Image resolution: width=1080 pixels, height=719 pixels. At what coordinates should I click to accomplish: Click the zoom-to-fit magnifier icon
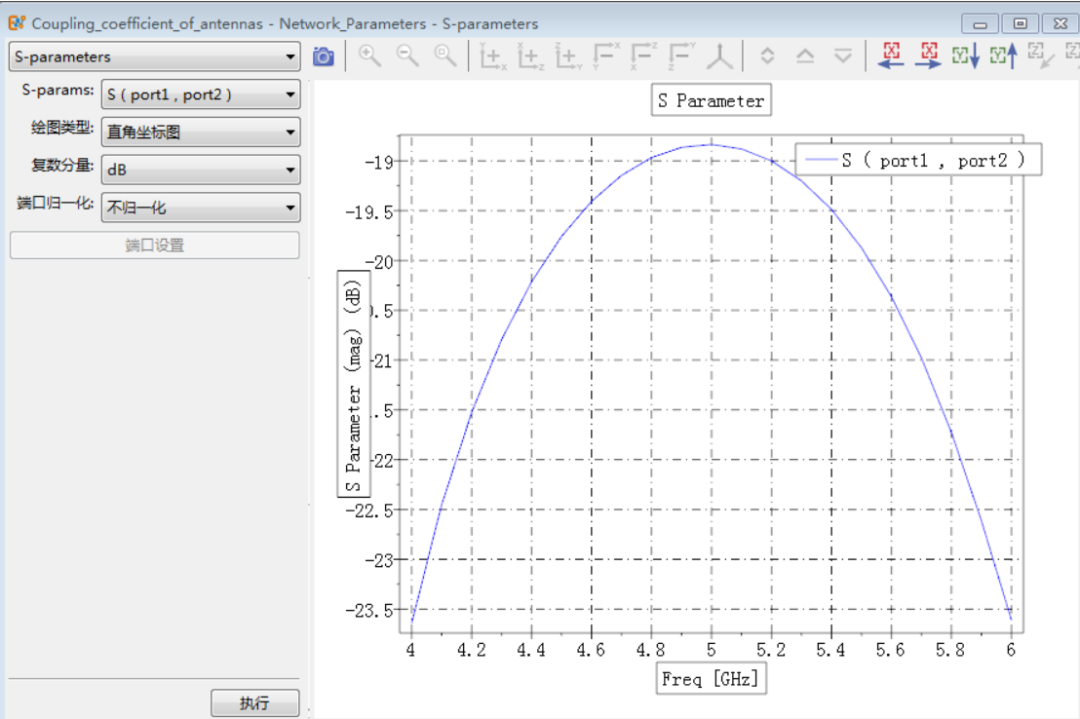tap(445, 56)
